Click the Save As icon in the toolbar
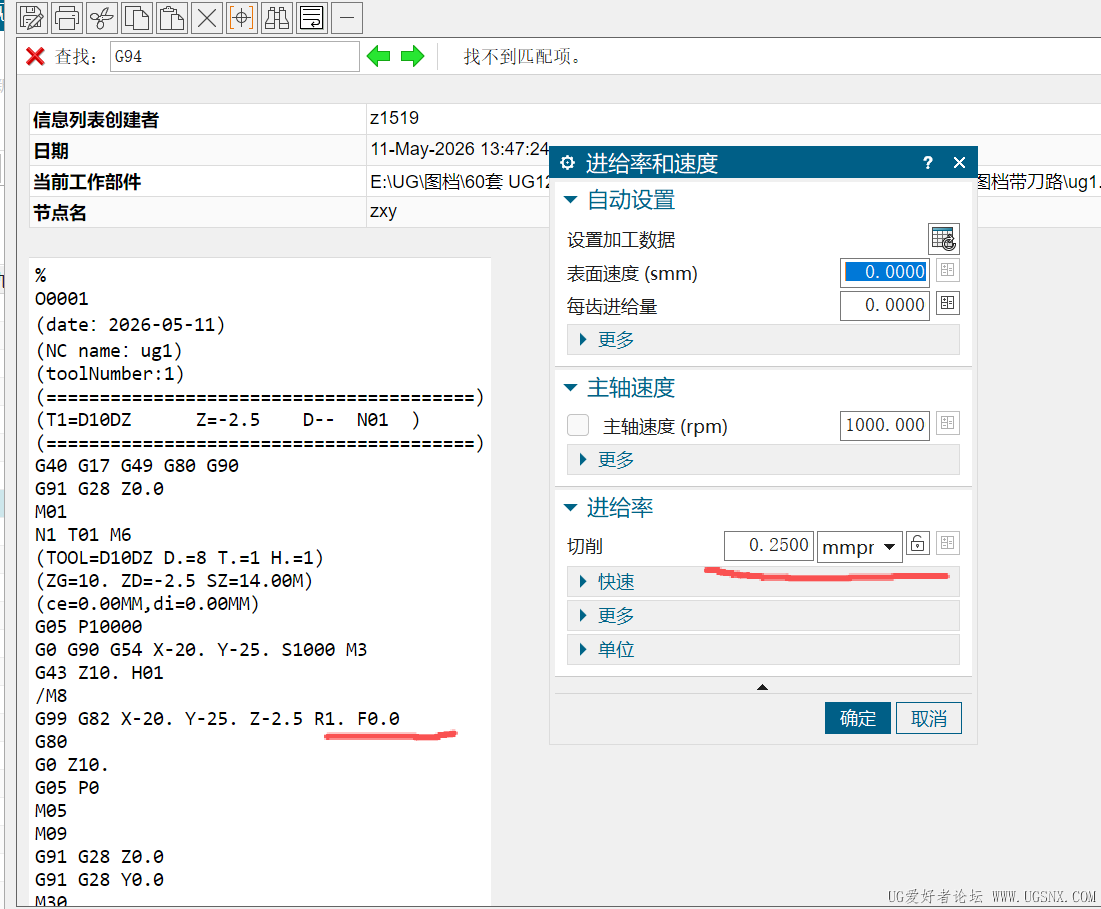The height and width of the screenshot is (909, 1101). click(32, 18)
